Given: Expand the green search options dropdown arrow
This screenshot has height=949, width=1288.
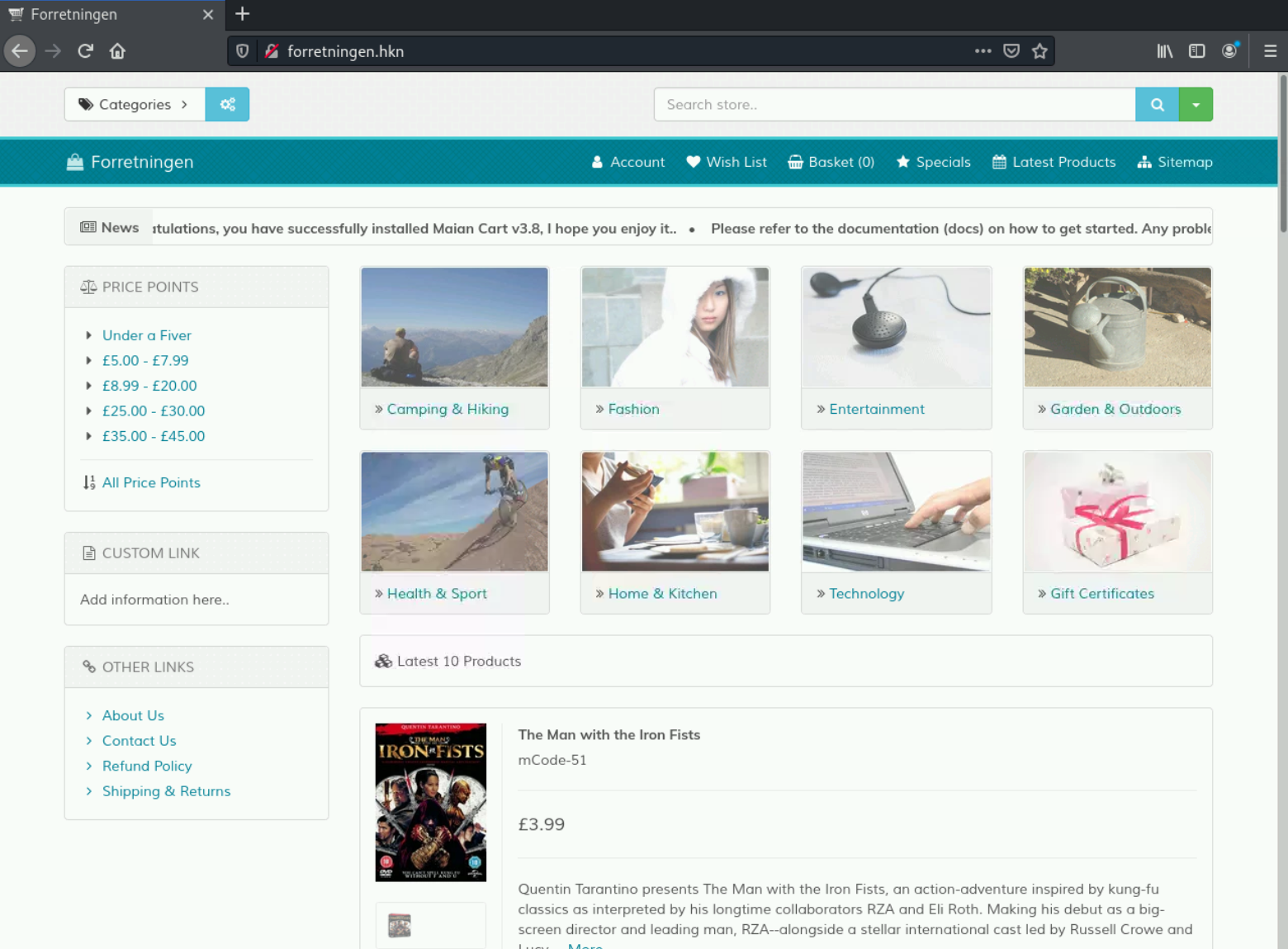Looking at the screenshot, I should [x=1196, y=105].
